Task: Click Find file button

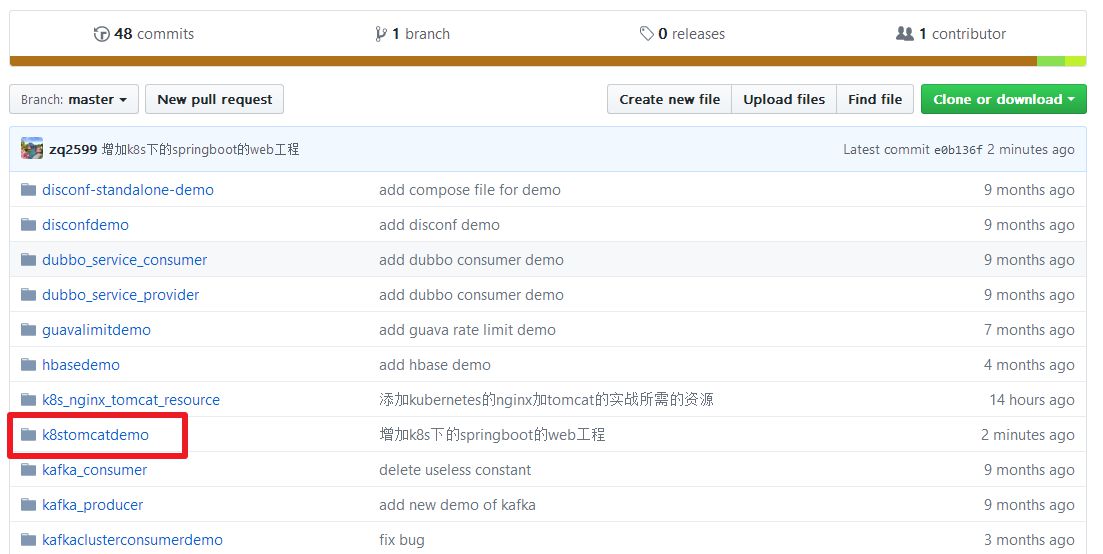Action: coord(875,99)
